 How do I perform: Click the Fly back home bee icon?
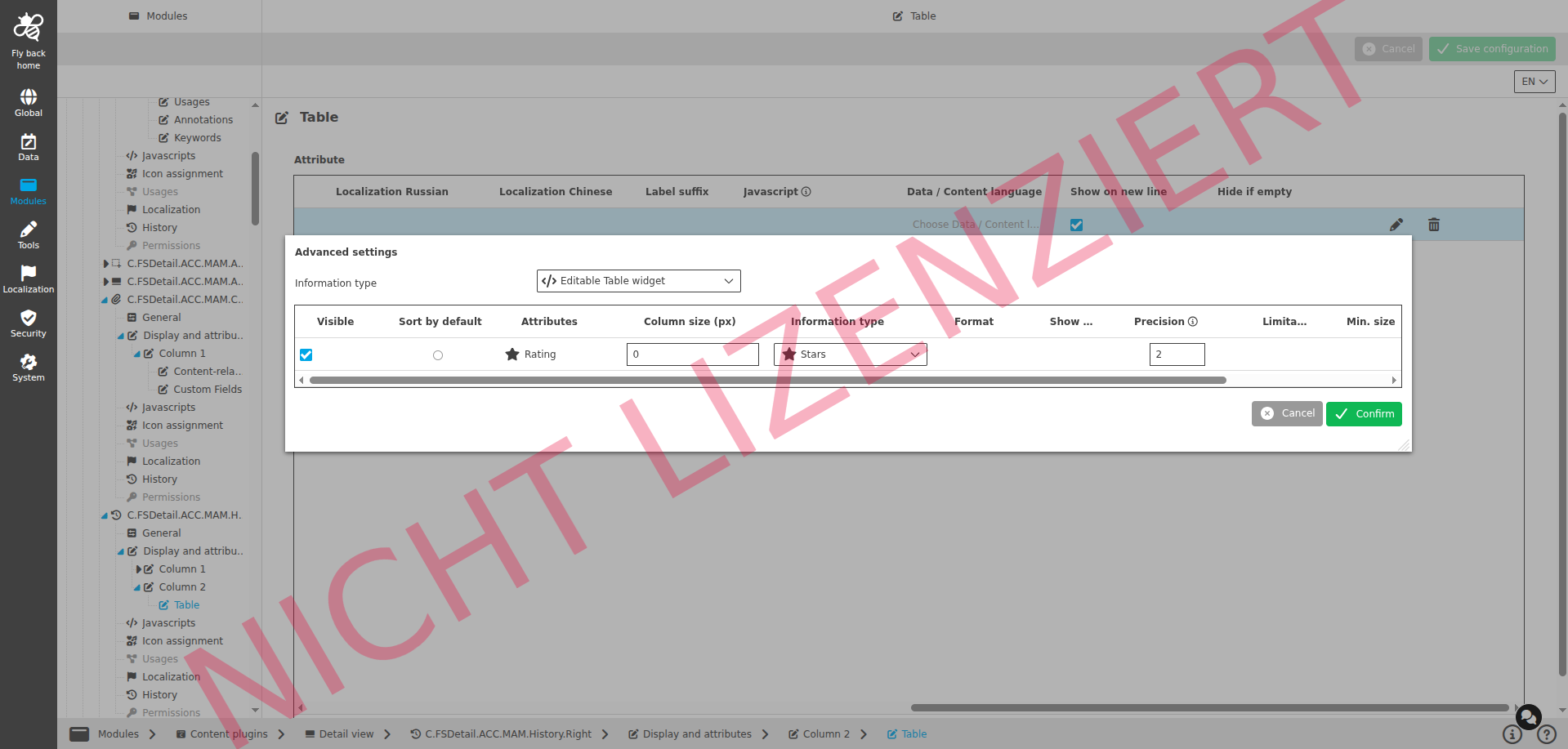29,27
